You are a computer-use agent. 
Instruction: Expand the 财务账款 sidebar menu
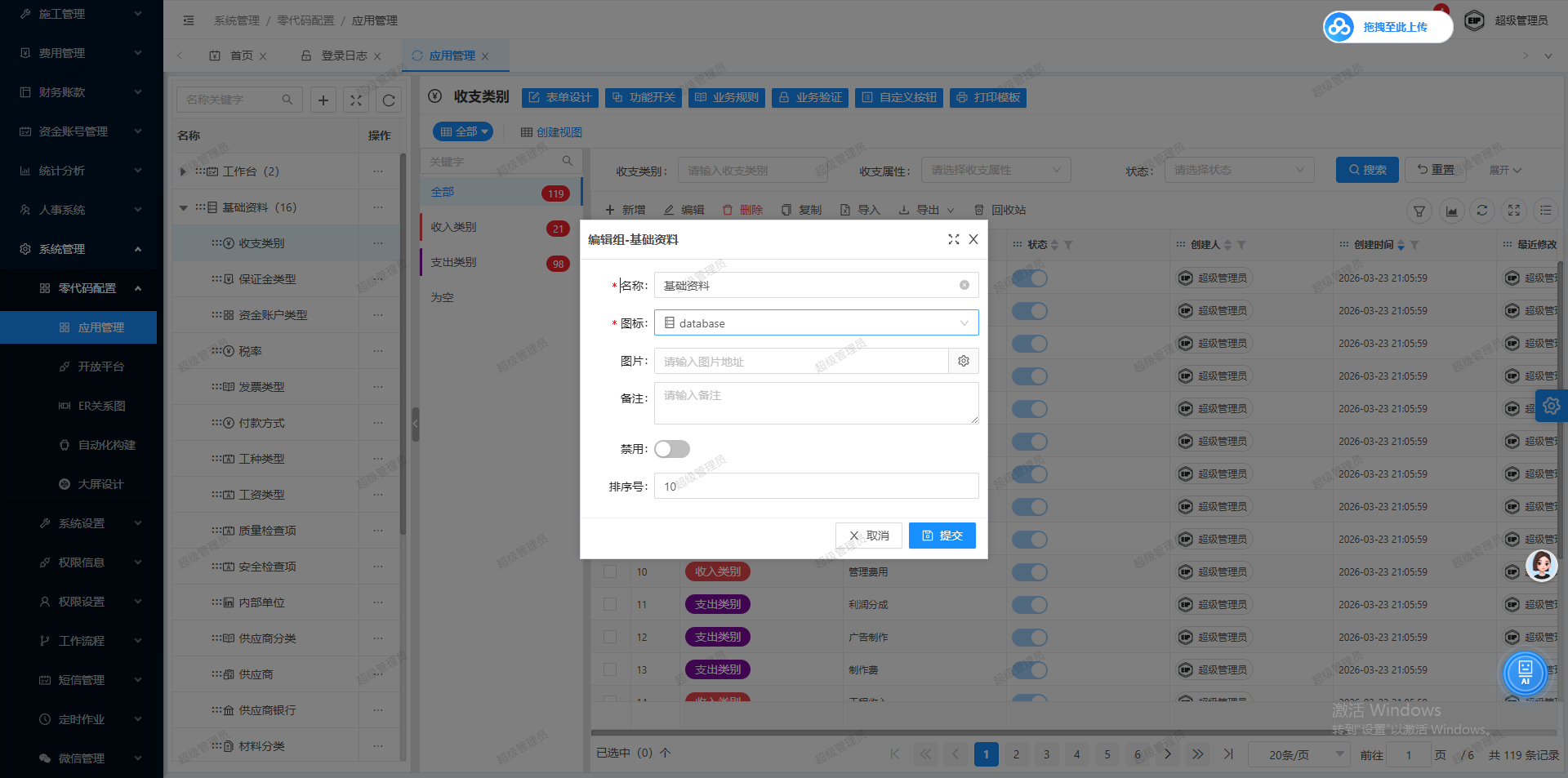pos(78,92)
